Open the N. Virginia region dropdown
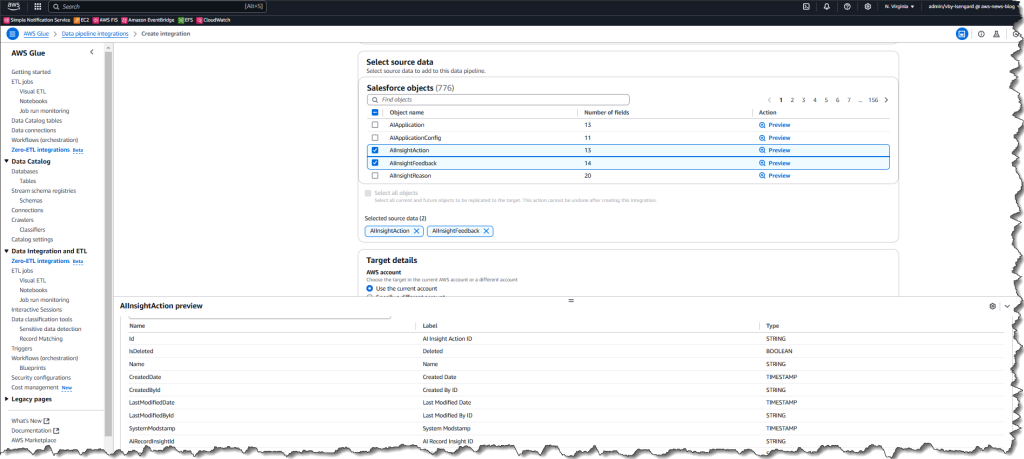Viewport: 1024px width, 459px height. pos(899,7)
